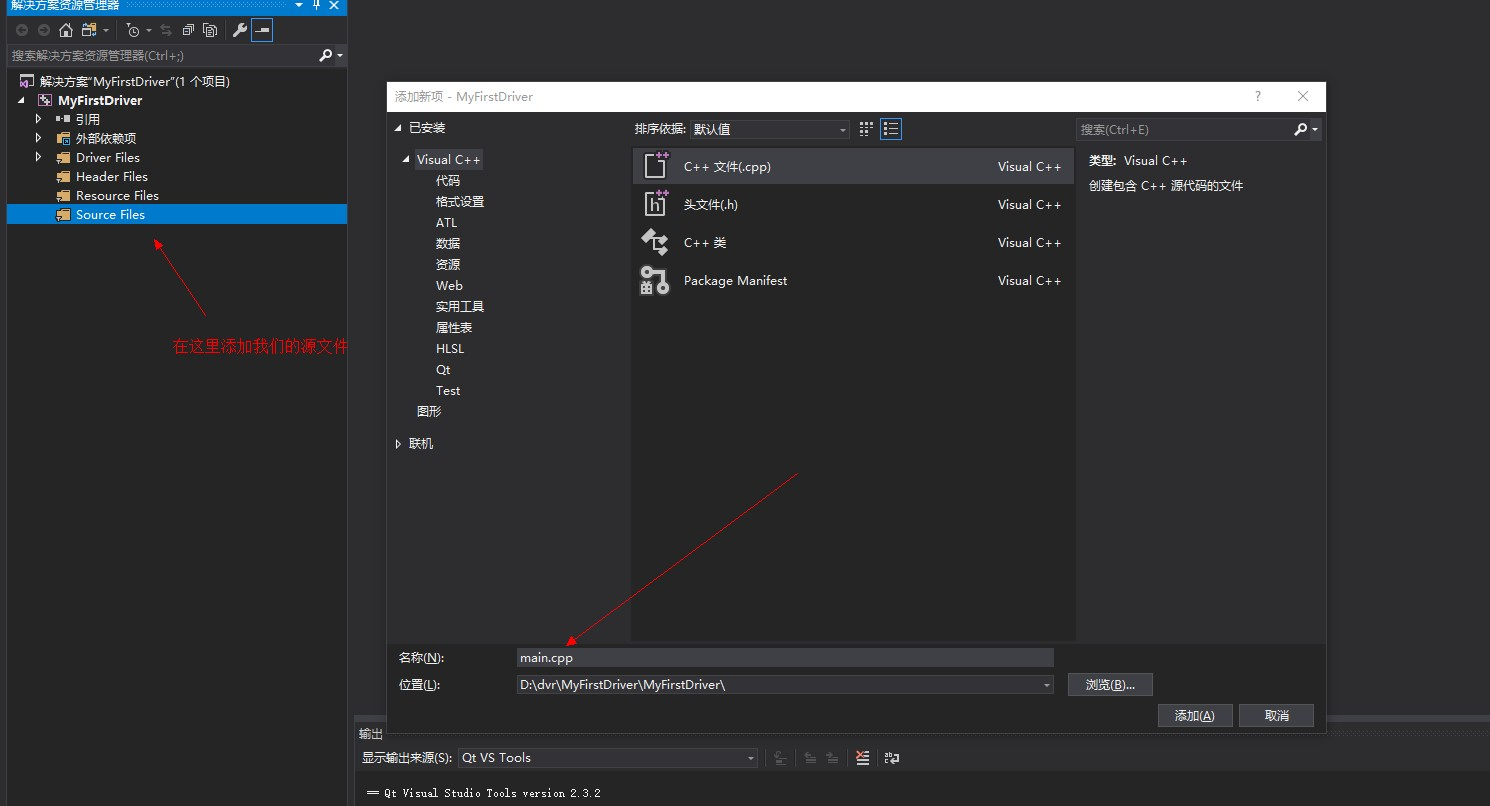Switch views with the solution/folder view icon
Image resolution: width=1490 pixels, height=806 pixels.
(x=90, y=30)
